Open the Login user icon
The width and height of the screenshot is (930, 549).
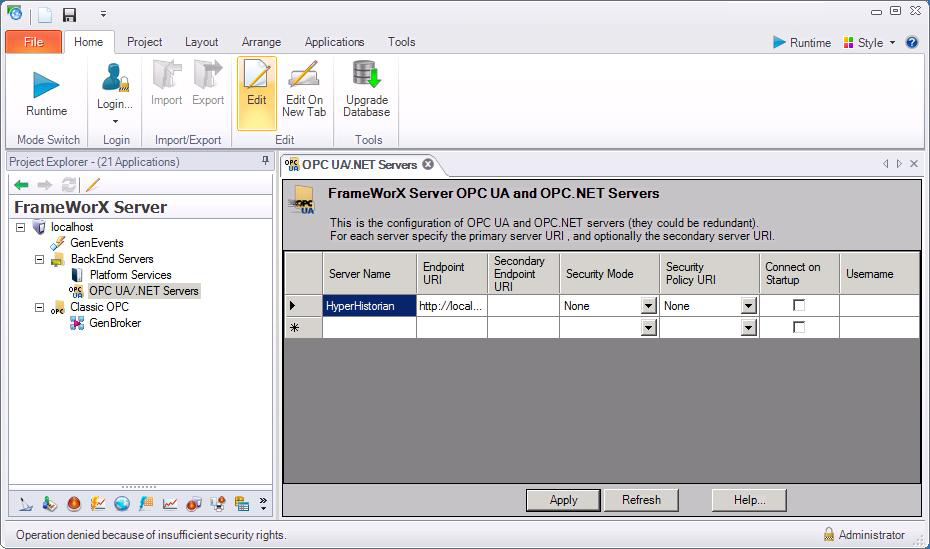(115, 78)
